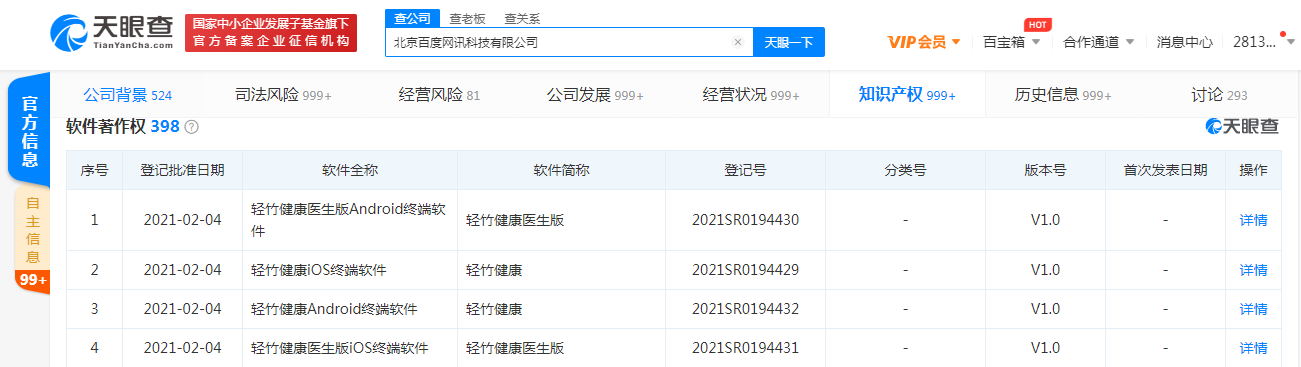
Task: Click 首次发表日期 column header
Action: point(1165,170)
